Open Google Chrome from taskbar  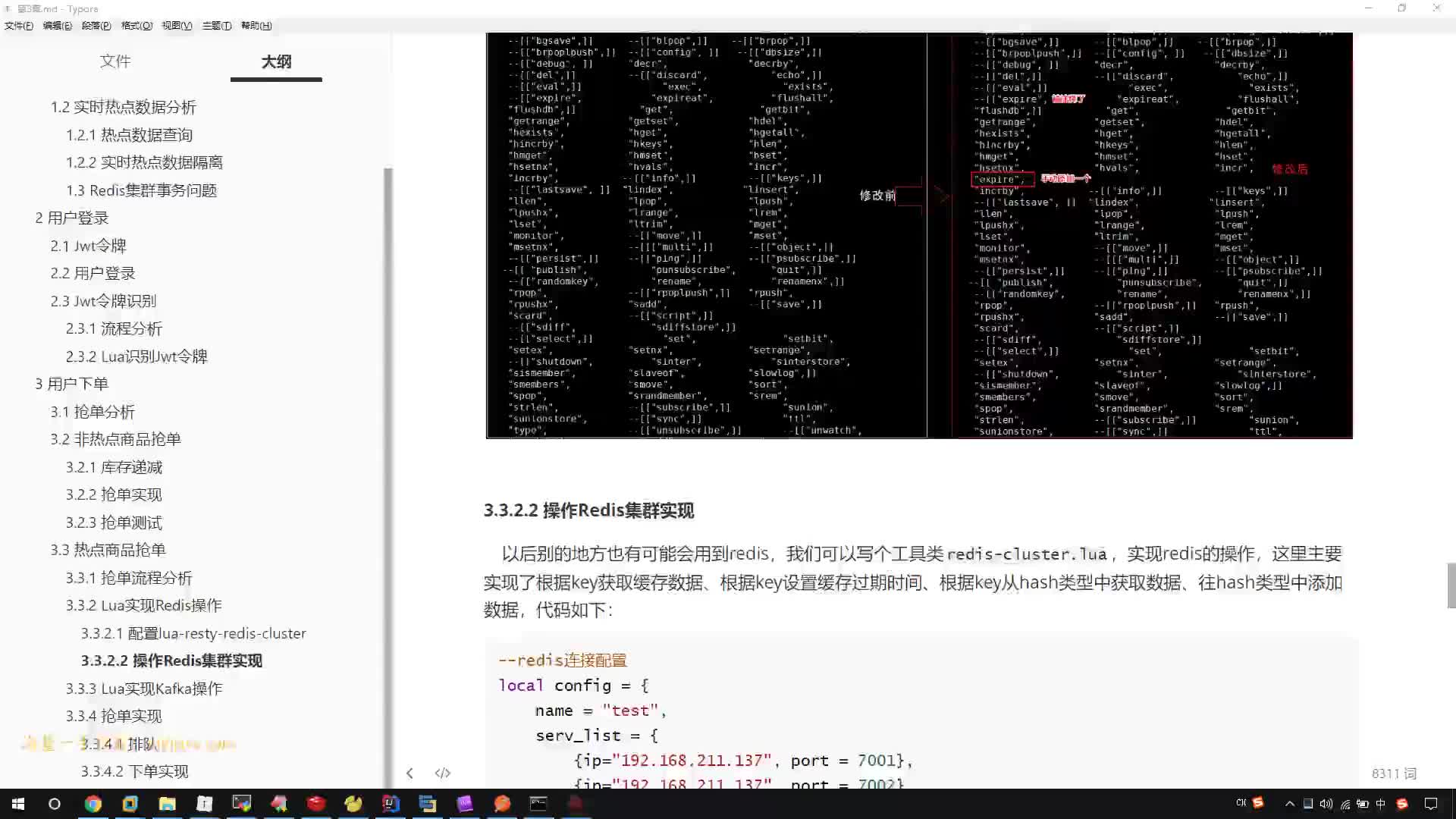[x=93, y=804]
